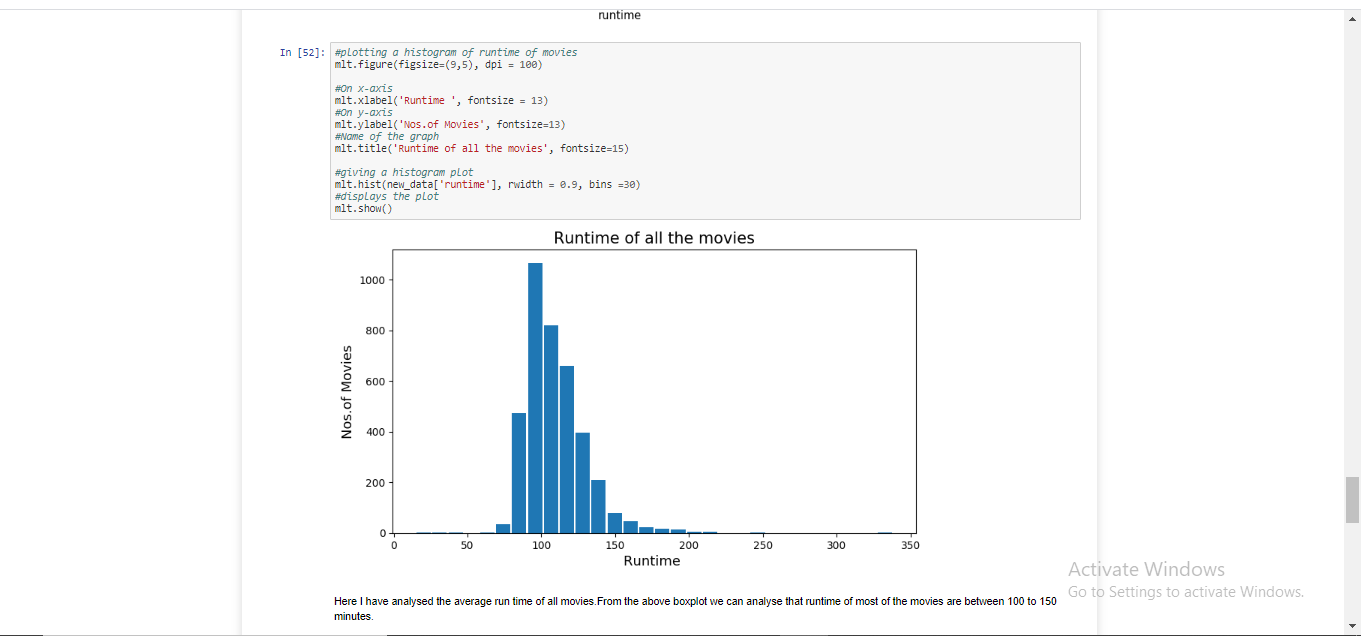Click the plot title 'Runtime of all the movies'
Screen dimensions: 1361x636
(654, 237)
